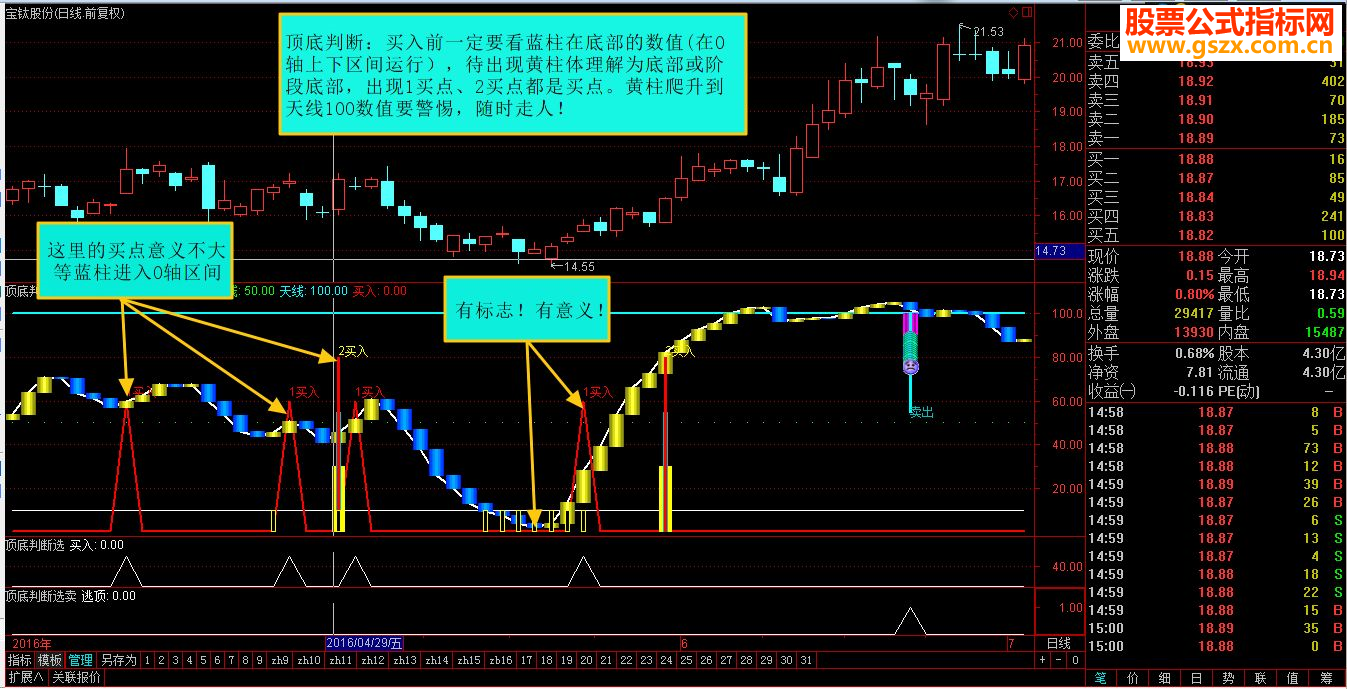This screenshot has width=1347, height=689.
Task: Click the 顶底判断选卖 逃顶: 0.00 sub-indicator title
Action: click(70, 595)
